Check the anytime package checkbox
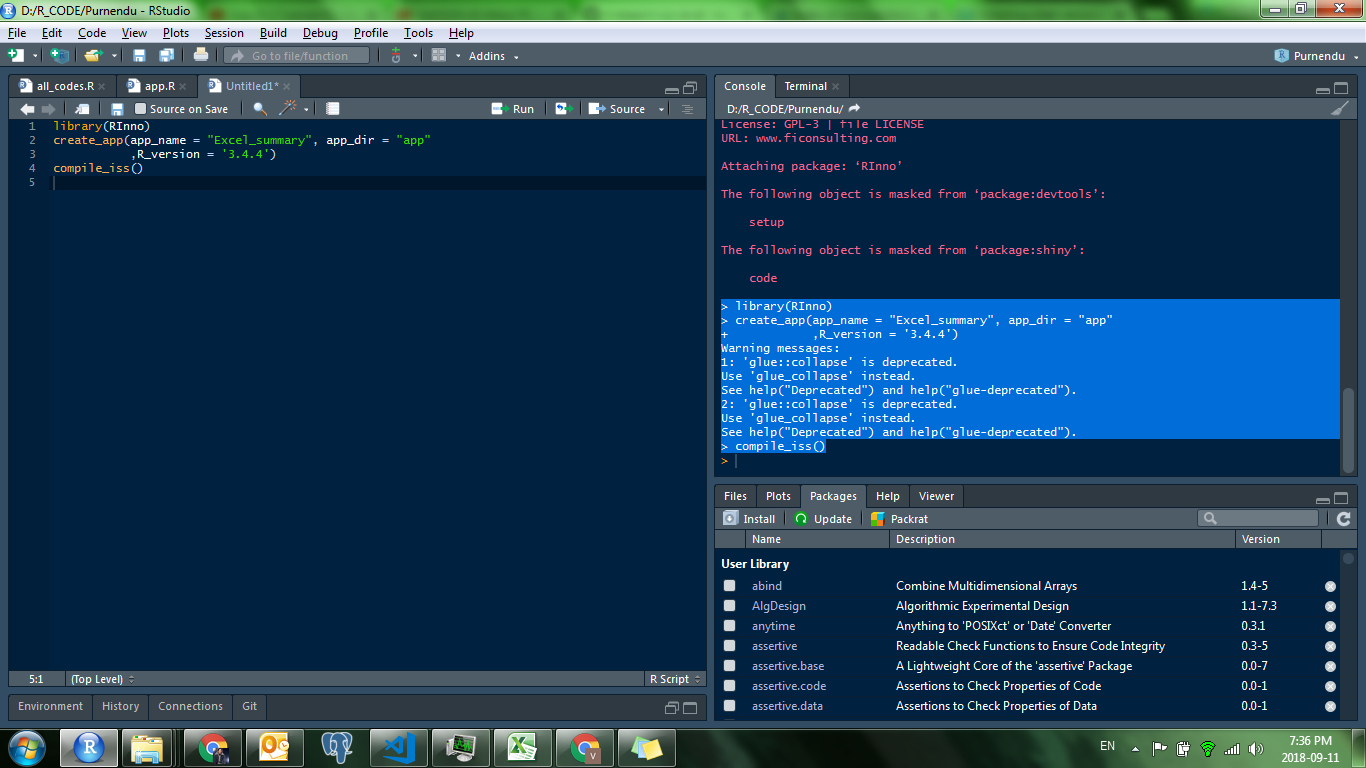1366x768 pixels. (730, 626)
